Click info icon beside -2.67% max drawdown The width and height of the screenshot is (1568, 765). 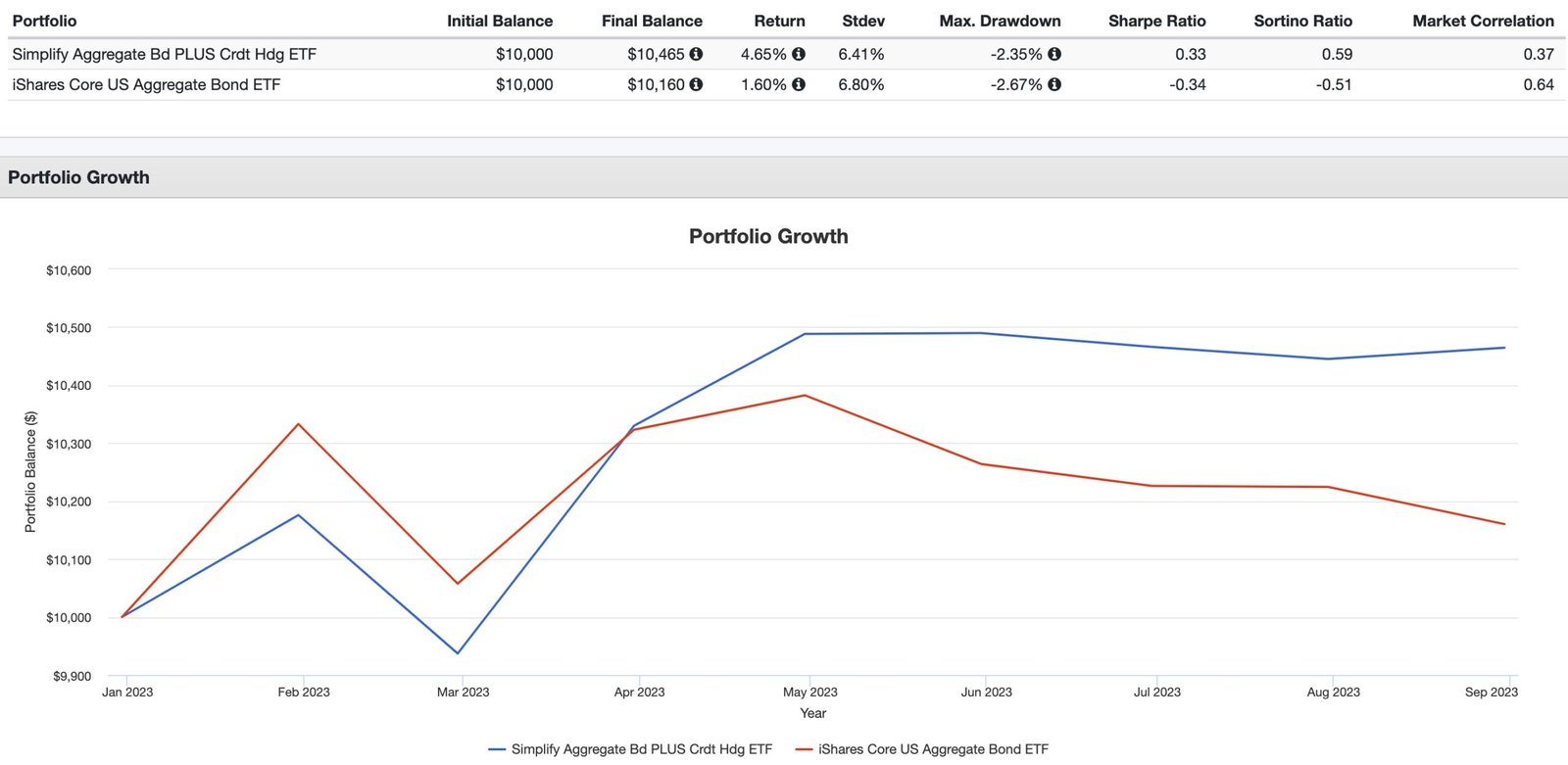click(1054, 84)
